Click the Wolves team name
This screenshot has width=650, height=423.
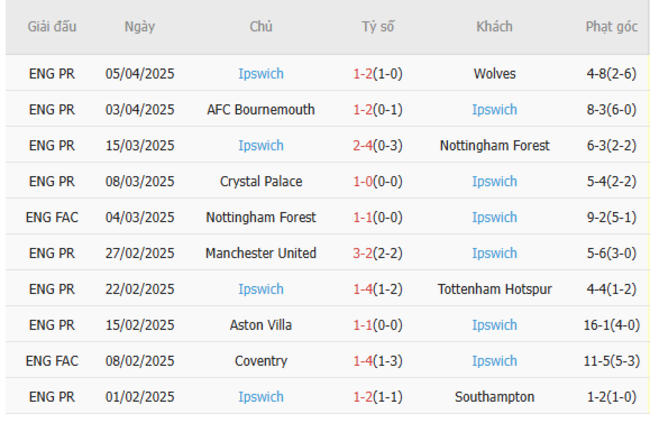[x=494, y=73]
